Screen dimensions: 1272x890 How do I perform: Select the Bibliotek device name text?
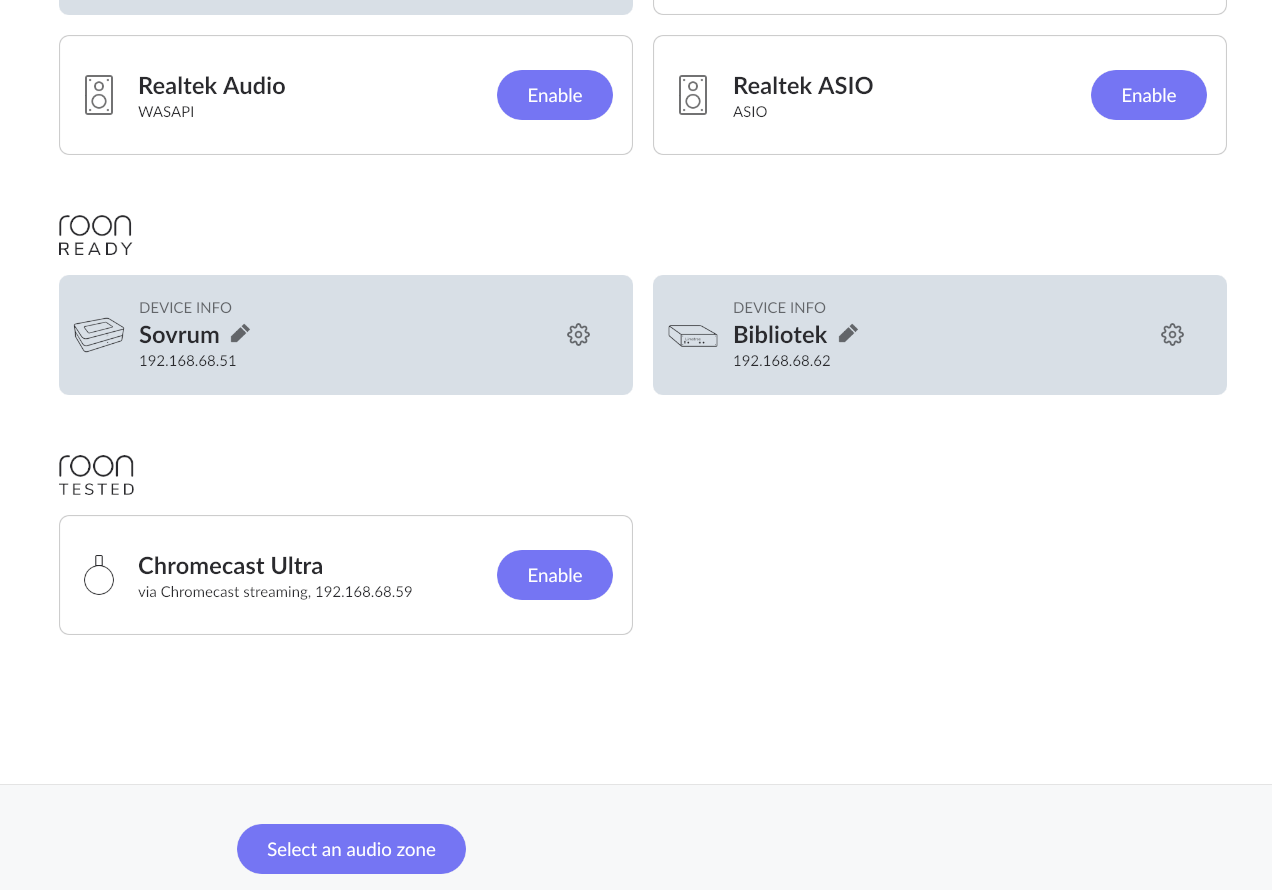pyautogui.click(x=780, y=334)
